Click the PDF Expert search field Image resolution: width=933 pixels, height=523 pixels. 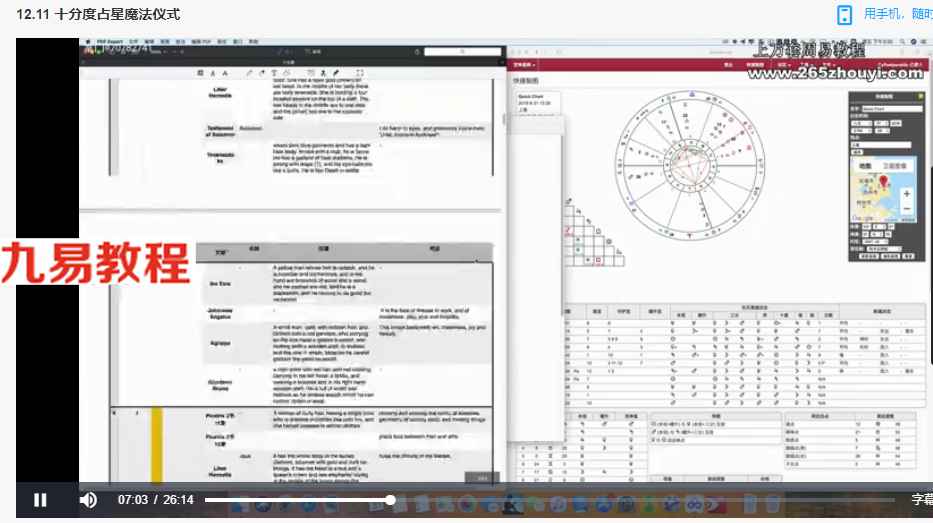click(x=462, y=52)
